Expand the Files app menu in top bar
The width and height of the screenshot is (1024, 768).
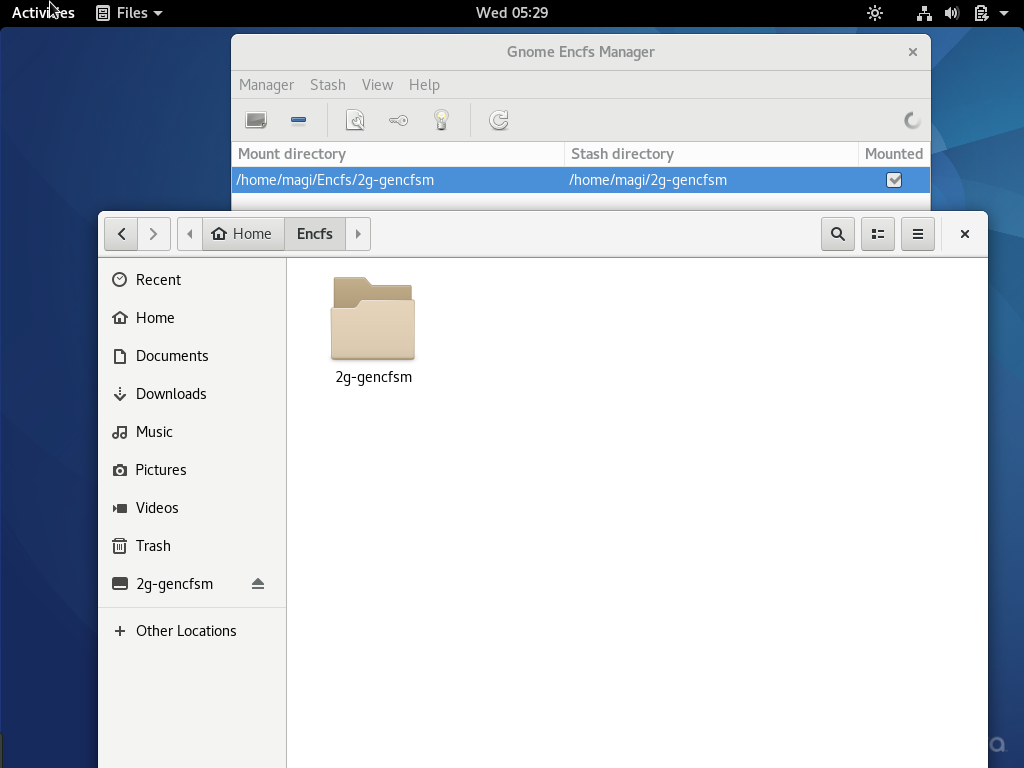coord(129,13)
